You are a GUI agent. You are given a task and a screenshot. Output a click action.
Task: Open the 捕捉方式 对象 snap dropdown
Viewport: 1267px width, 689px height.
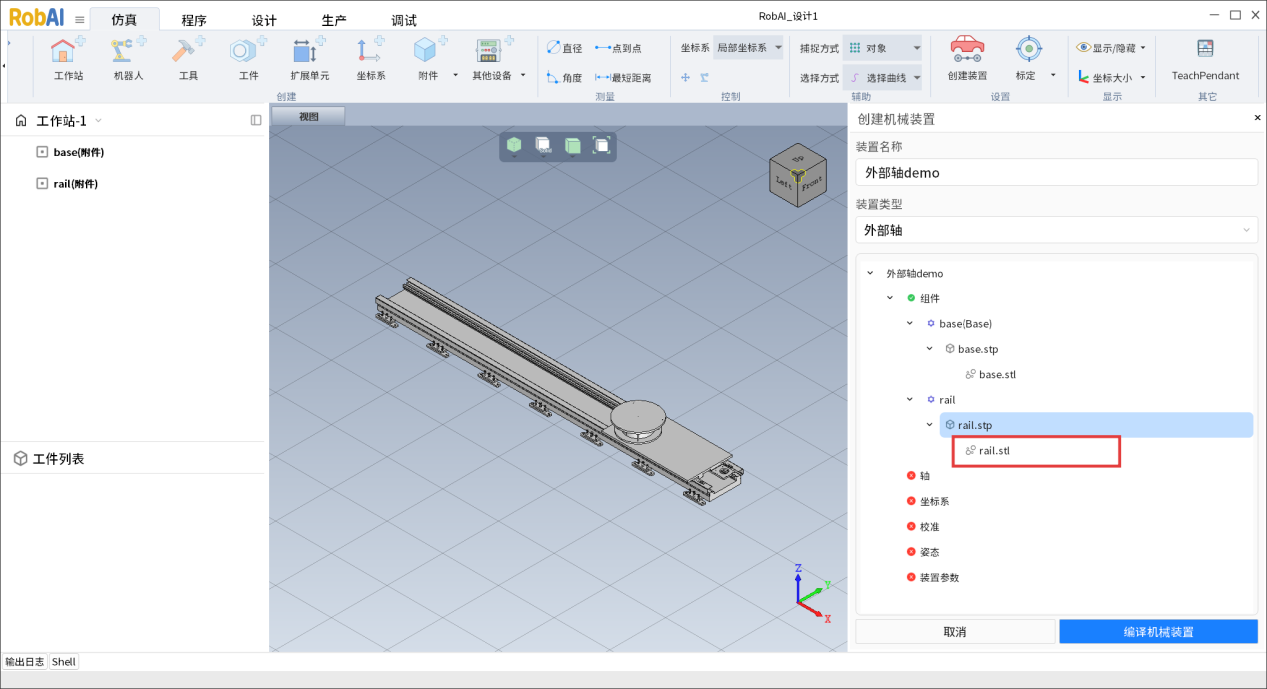point(882,48)
